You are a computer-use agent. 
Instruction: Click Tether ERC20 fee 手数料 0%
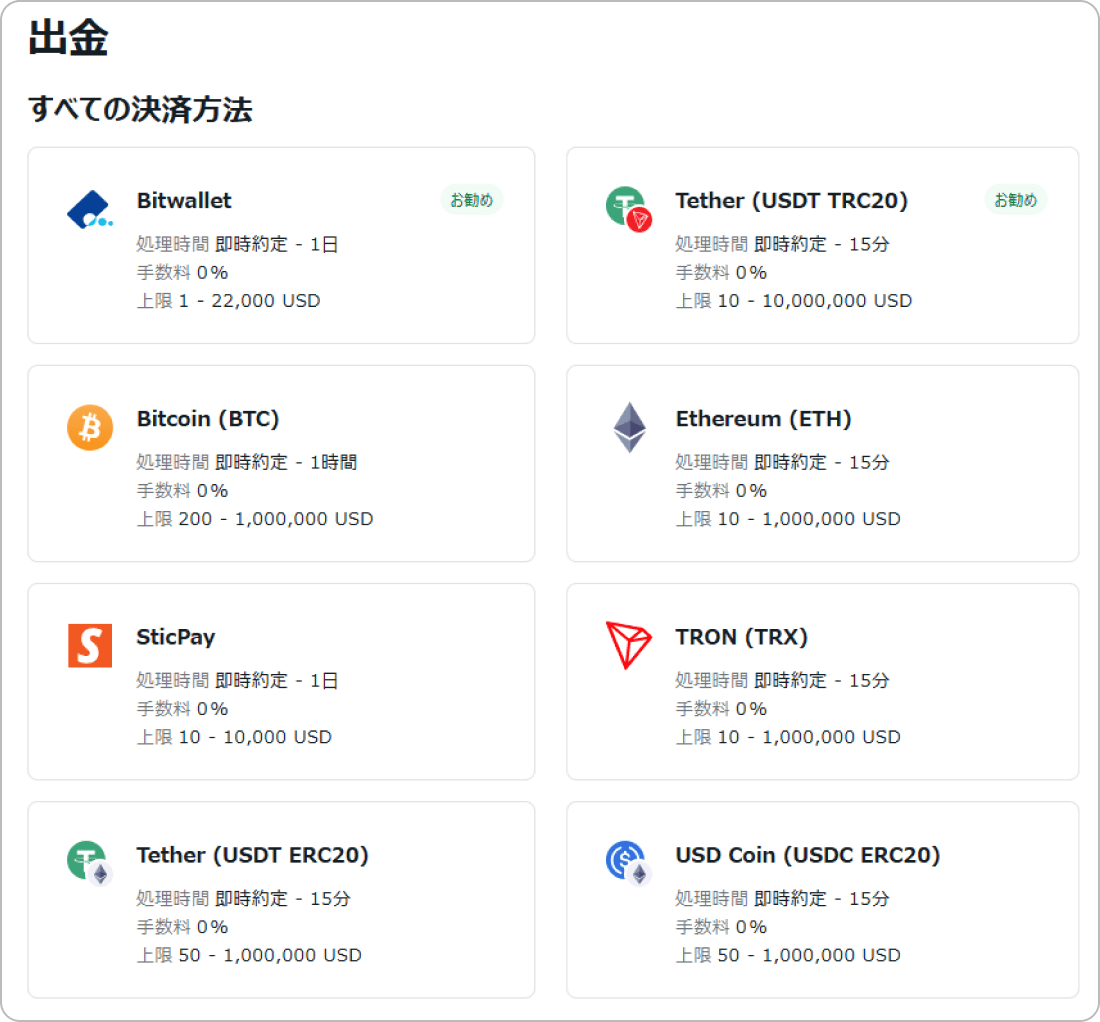pos(182,927)
